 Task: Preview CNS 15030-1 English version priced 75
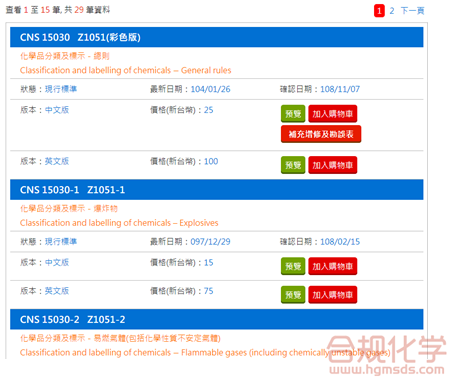click(293, 295)
